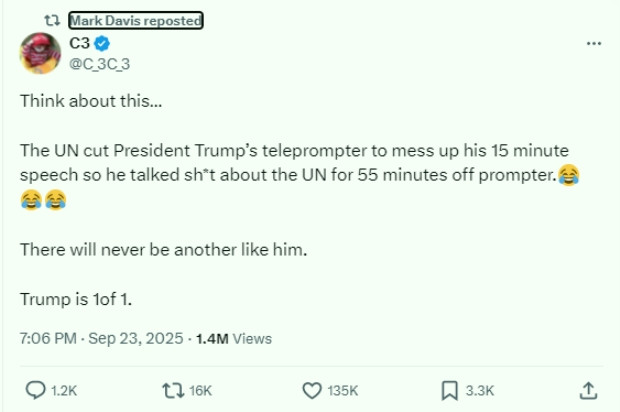
Task: Click the 16K repost count
Action: (201, 390)
